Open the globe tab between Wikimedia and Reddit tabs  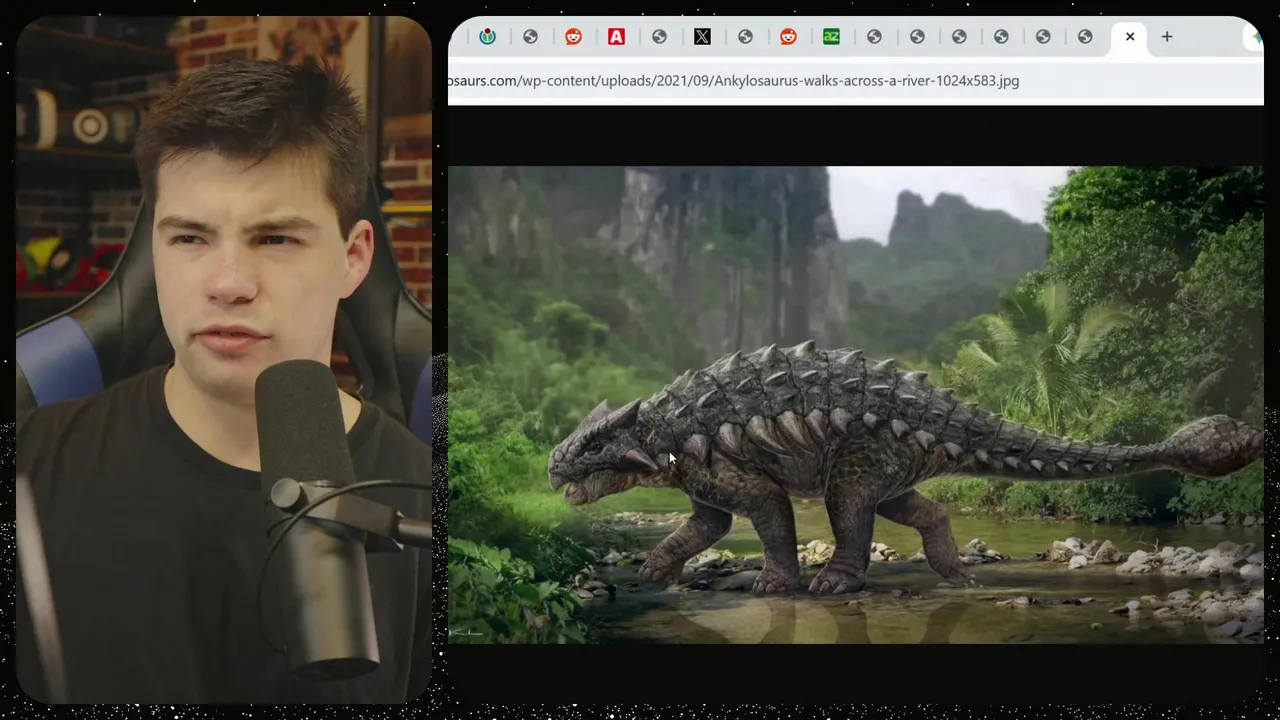click(x=530, y=37)
